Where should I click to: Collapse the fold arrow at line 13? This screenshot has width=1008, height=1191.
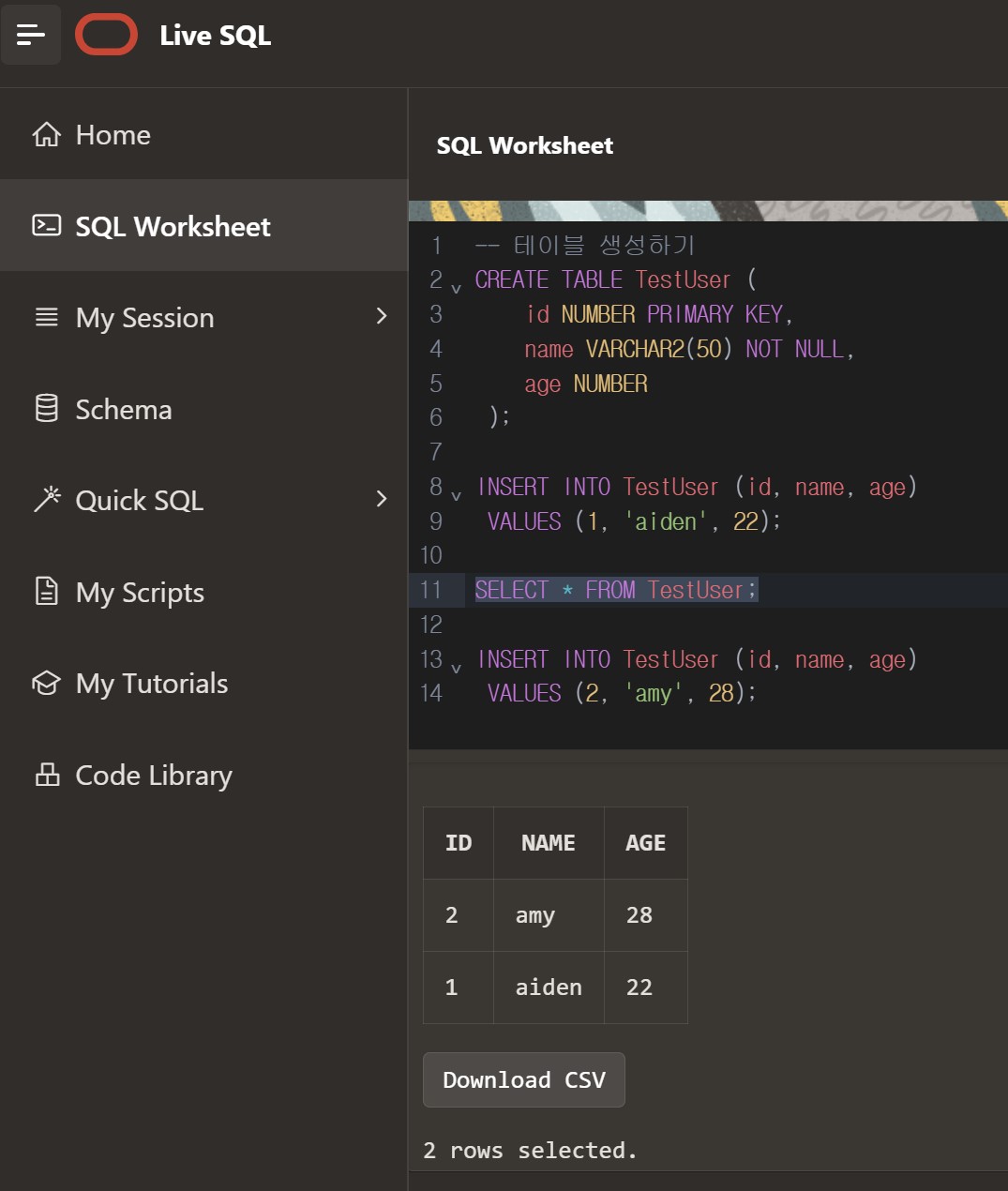(456, 668)
